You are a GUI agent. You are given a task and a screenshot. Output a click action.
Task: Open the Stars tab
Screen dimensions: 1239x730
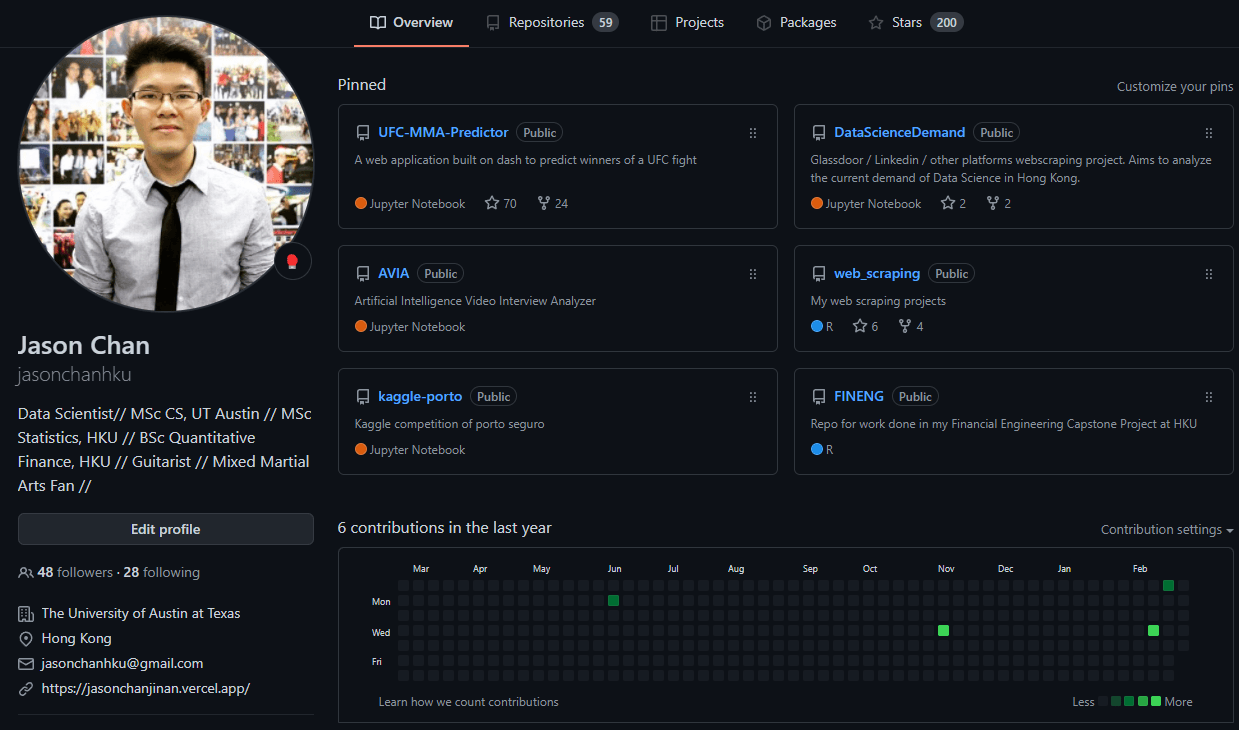tap(915, 22)
